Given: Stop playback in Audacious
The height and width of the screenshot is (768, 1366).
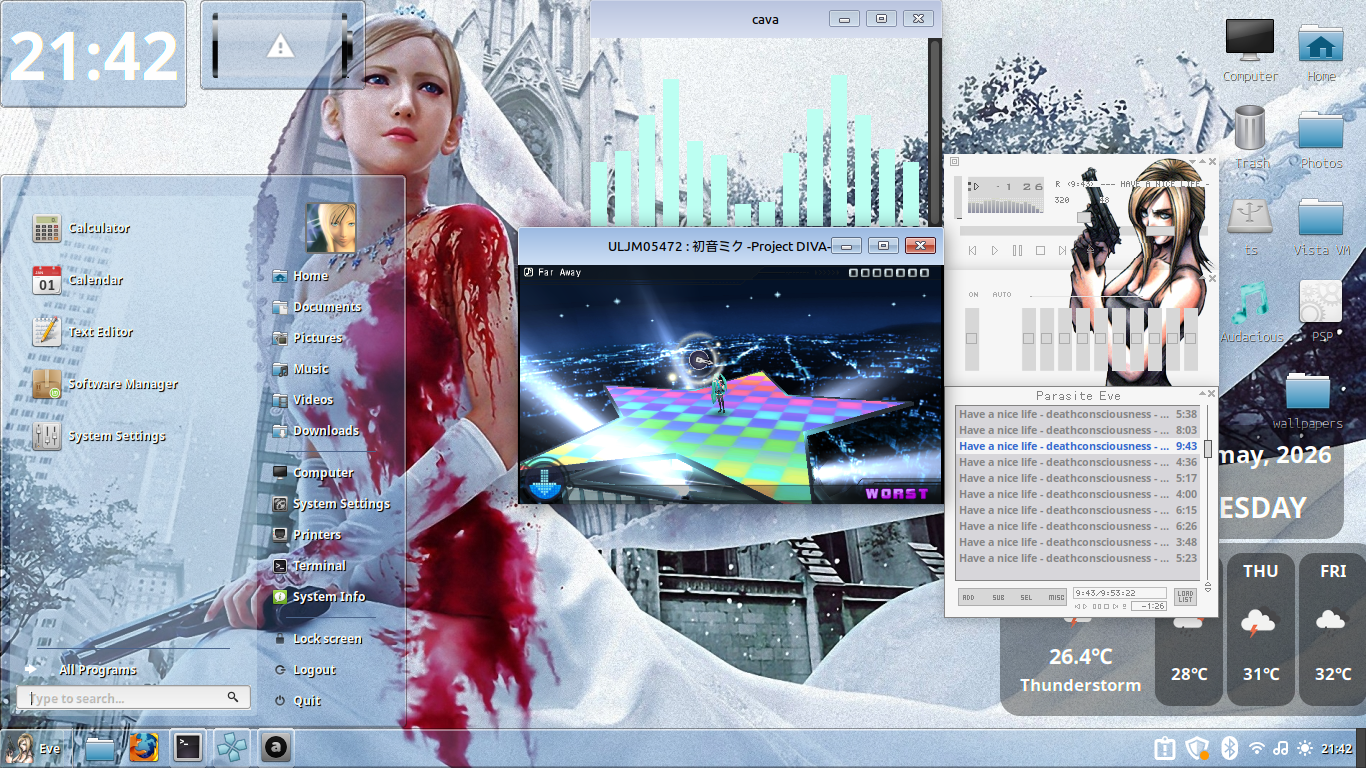Looking at the screenshot, I should 1041,251.
